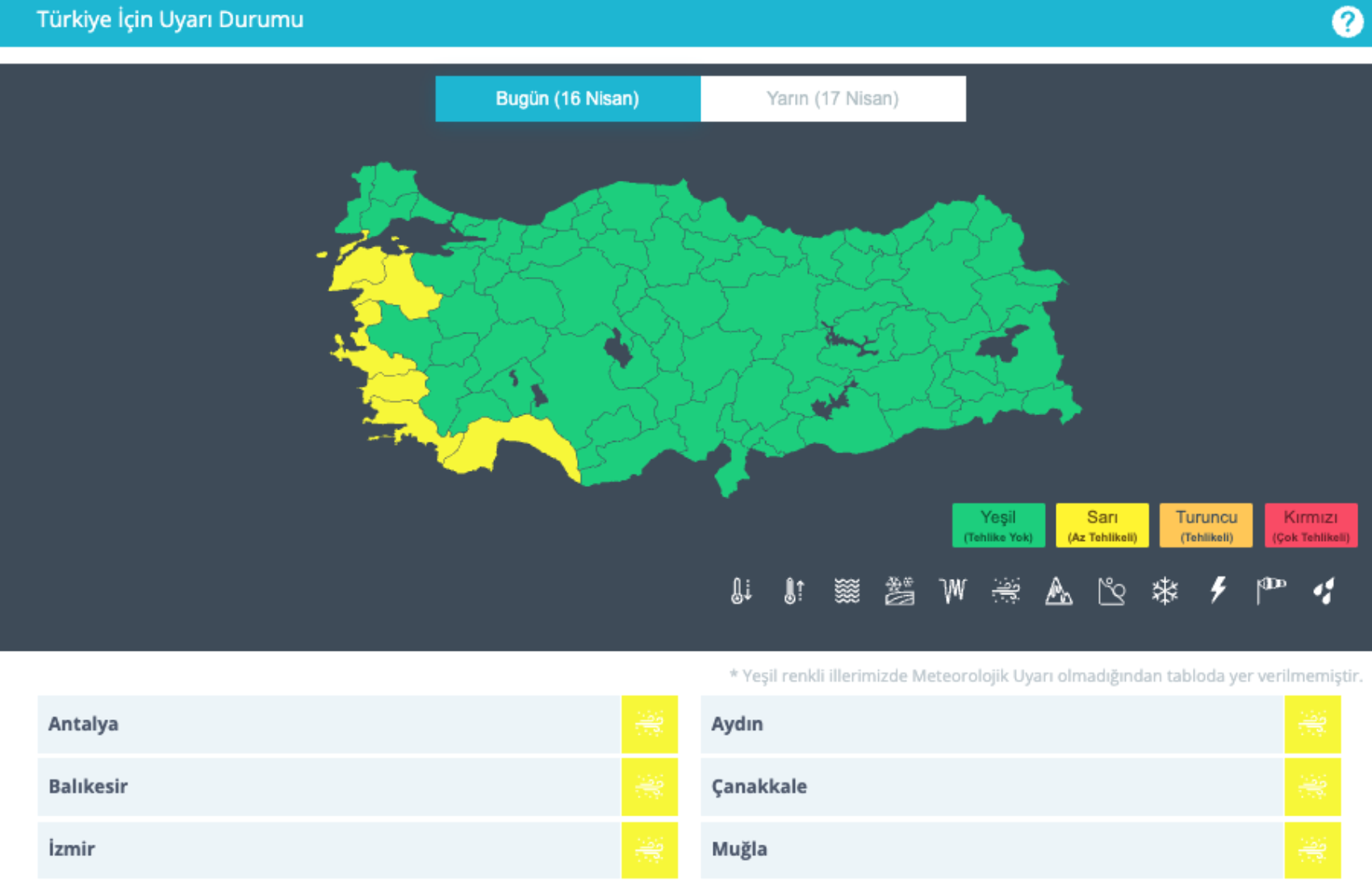1372x885 pixels.
Task: Select the windsock wind warning icon
Action: point(1271,591)
